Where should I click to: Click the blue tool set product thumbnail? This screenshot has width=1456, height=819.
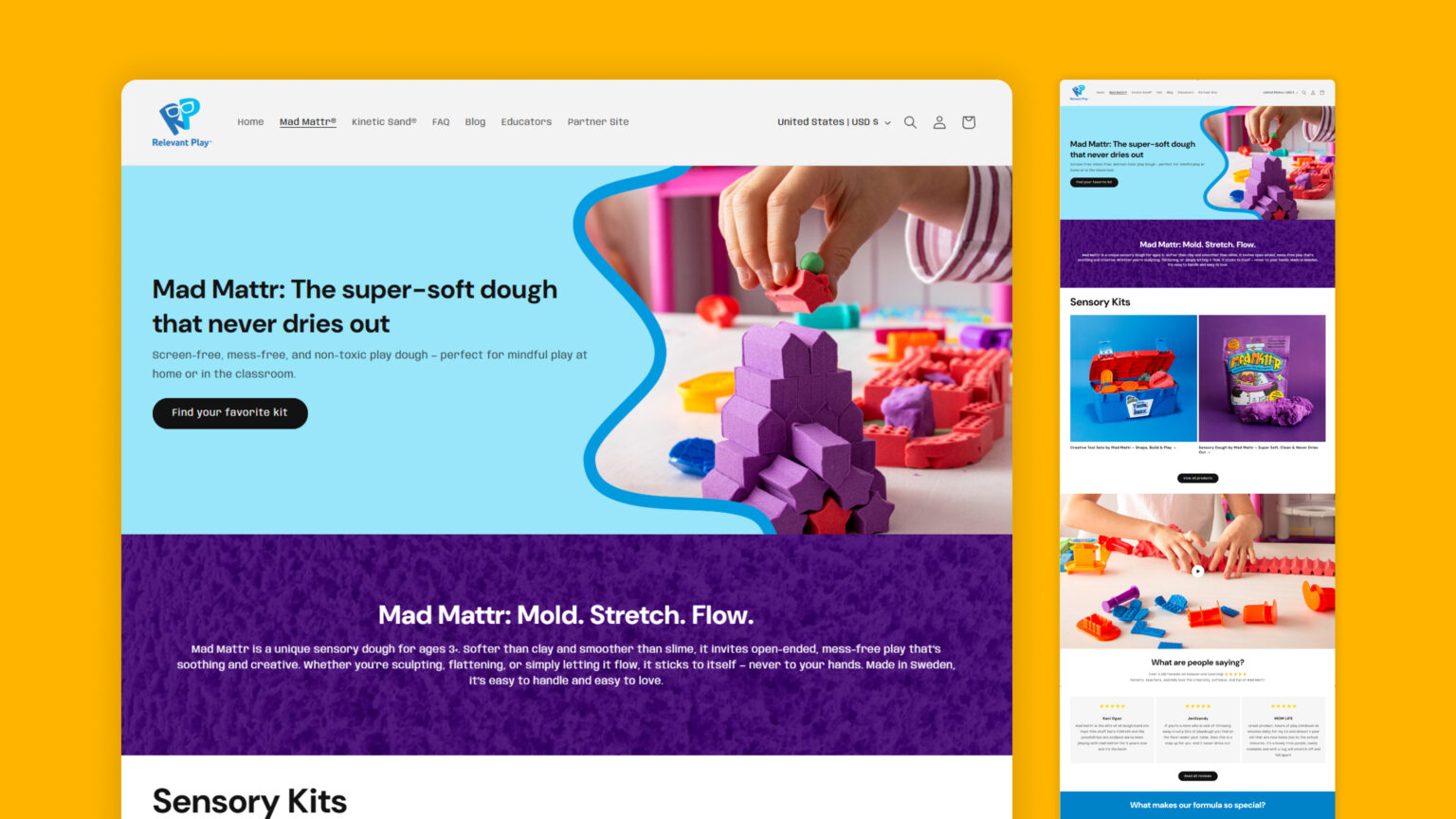1133,378
